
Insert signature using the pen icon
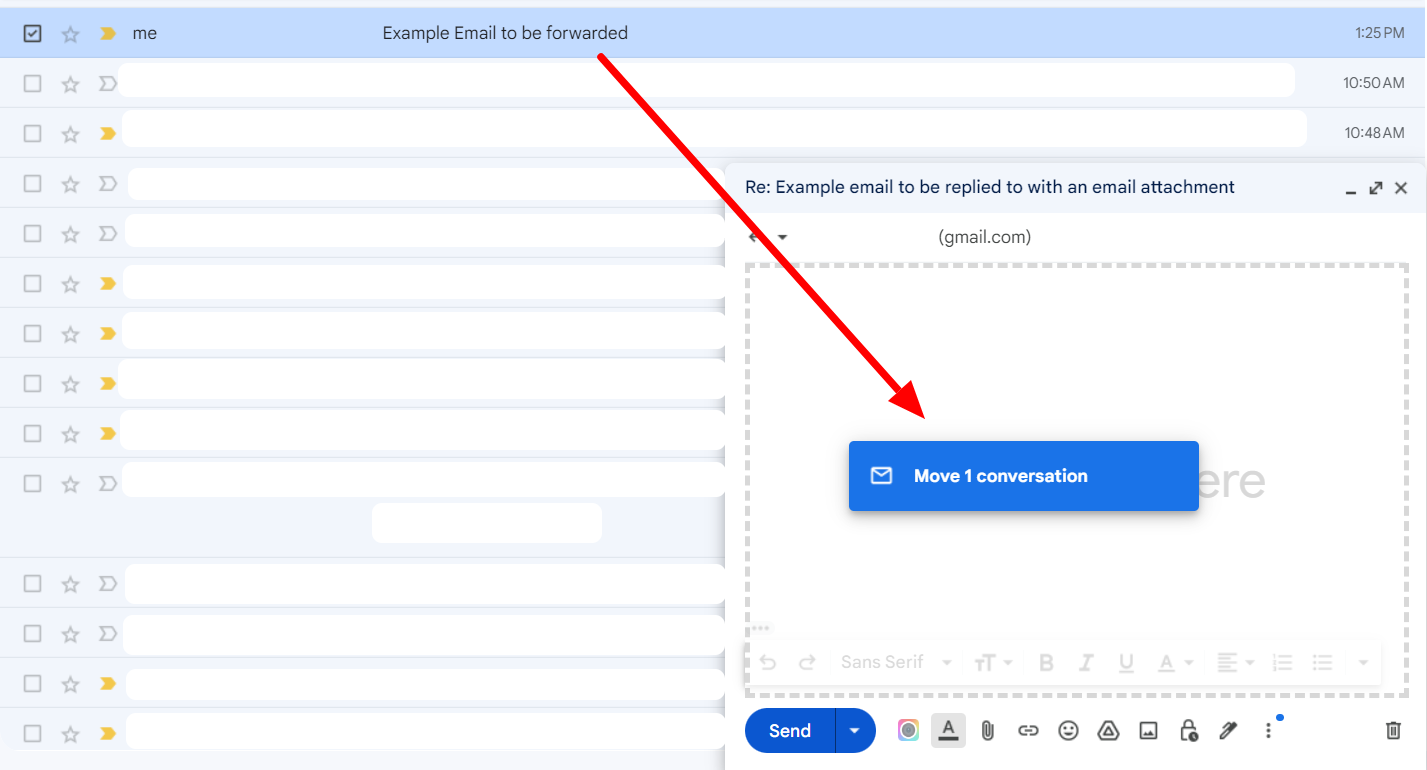(1228, 731)
